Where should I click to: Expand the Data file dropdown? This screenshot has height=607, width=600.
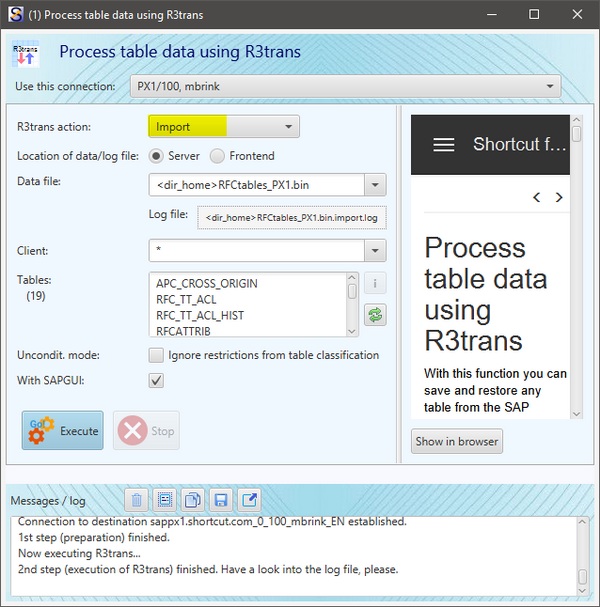coord(374,185)
